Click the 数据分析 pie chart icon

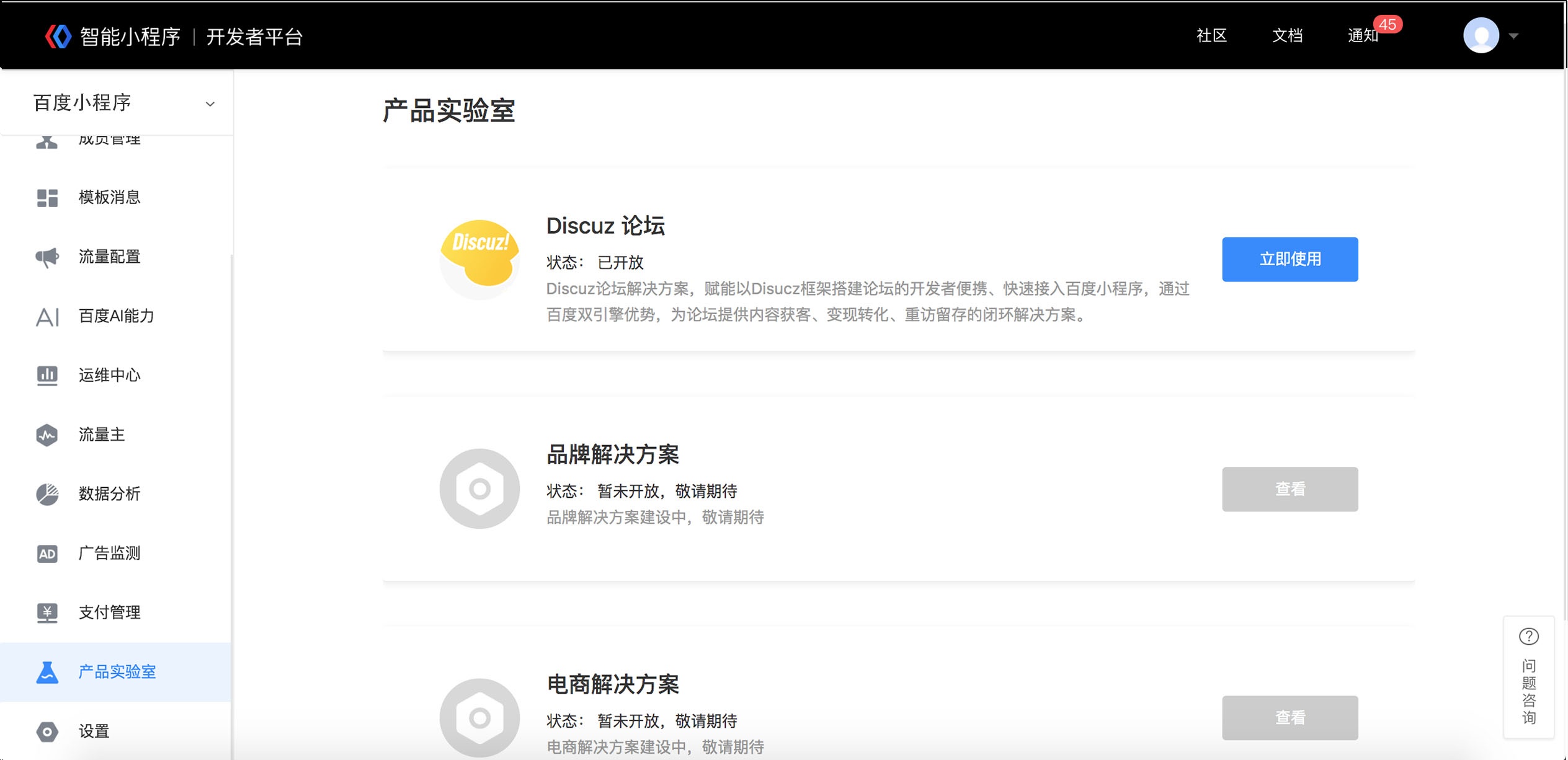tap(47, 494)
